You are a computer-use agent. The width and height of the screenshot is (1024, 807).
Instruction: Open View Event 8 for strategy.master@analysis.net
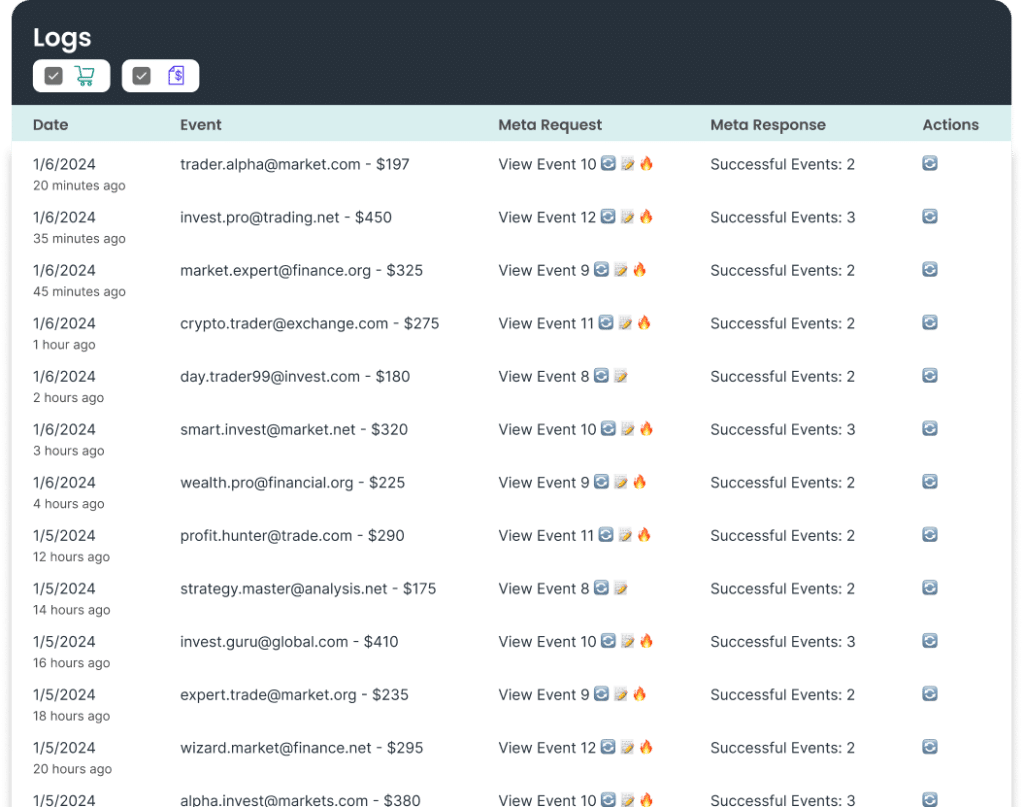[544, 588]
